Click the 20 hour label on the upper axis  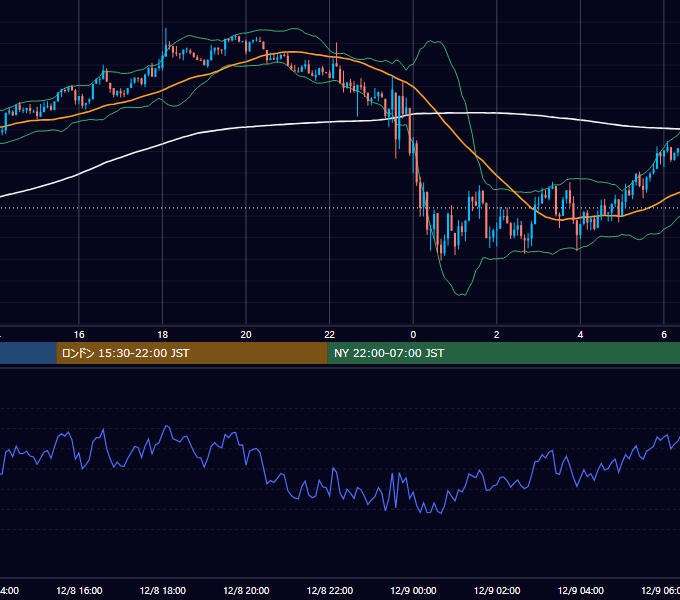[246, 335]
